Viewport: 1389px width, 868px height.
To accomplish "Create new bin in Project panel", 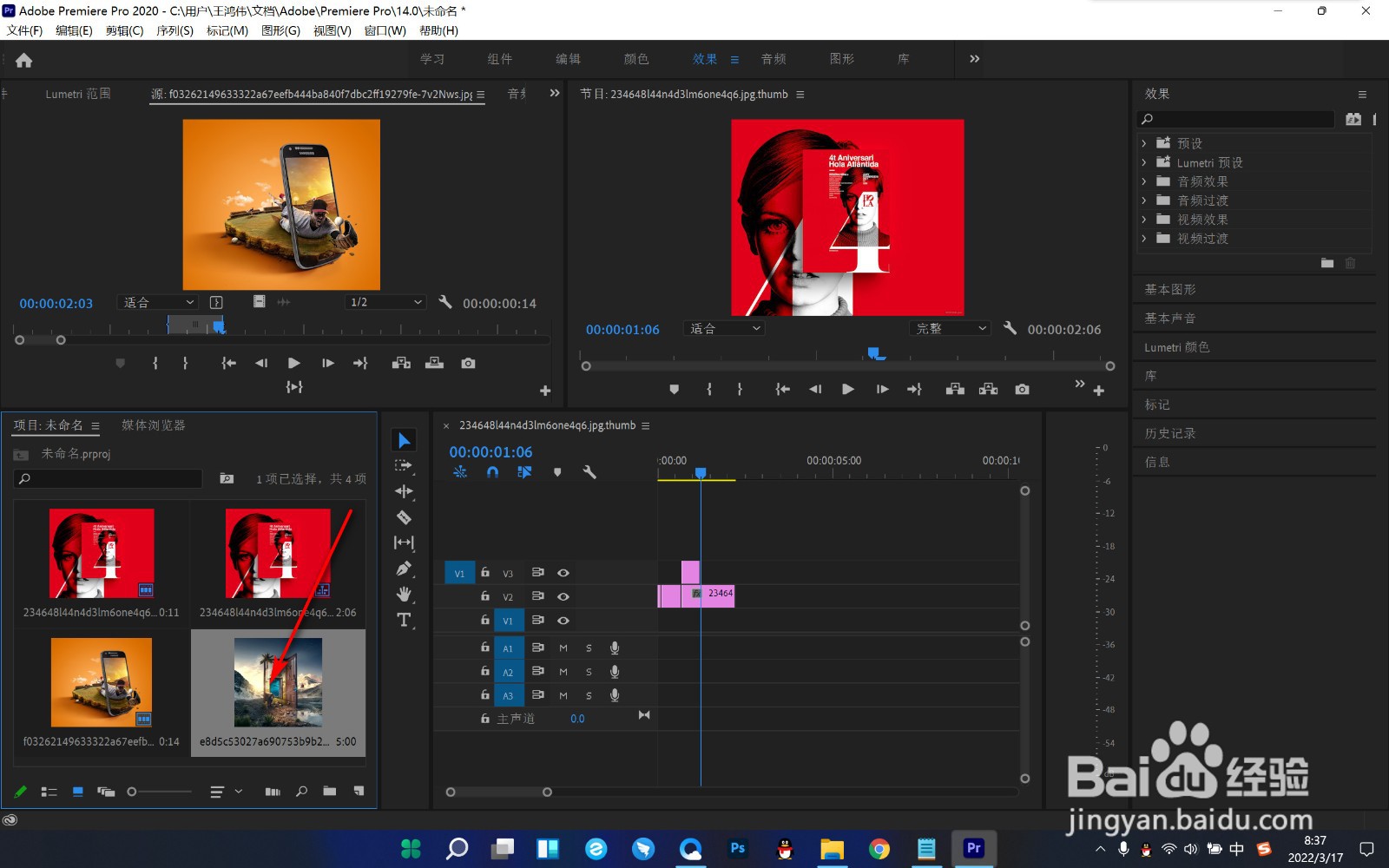I will point(330,791).
